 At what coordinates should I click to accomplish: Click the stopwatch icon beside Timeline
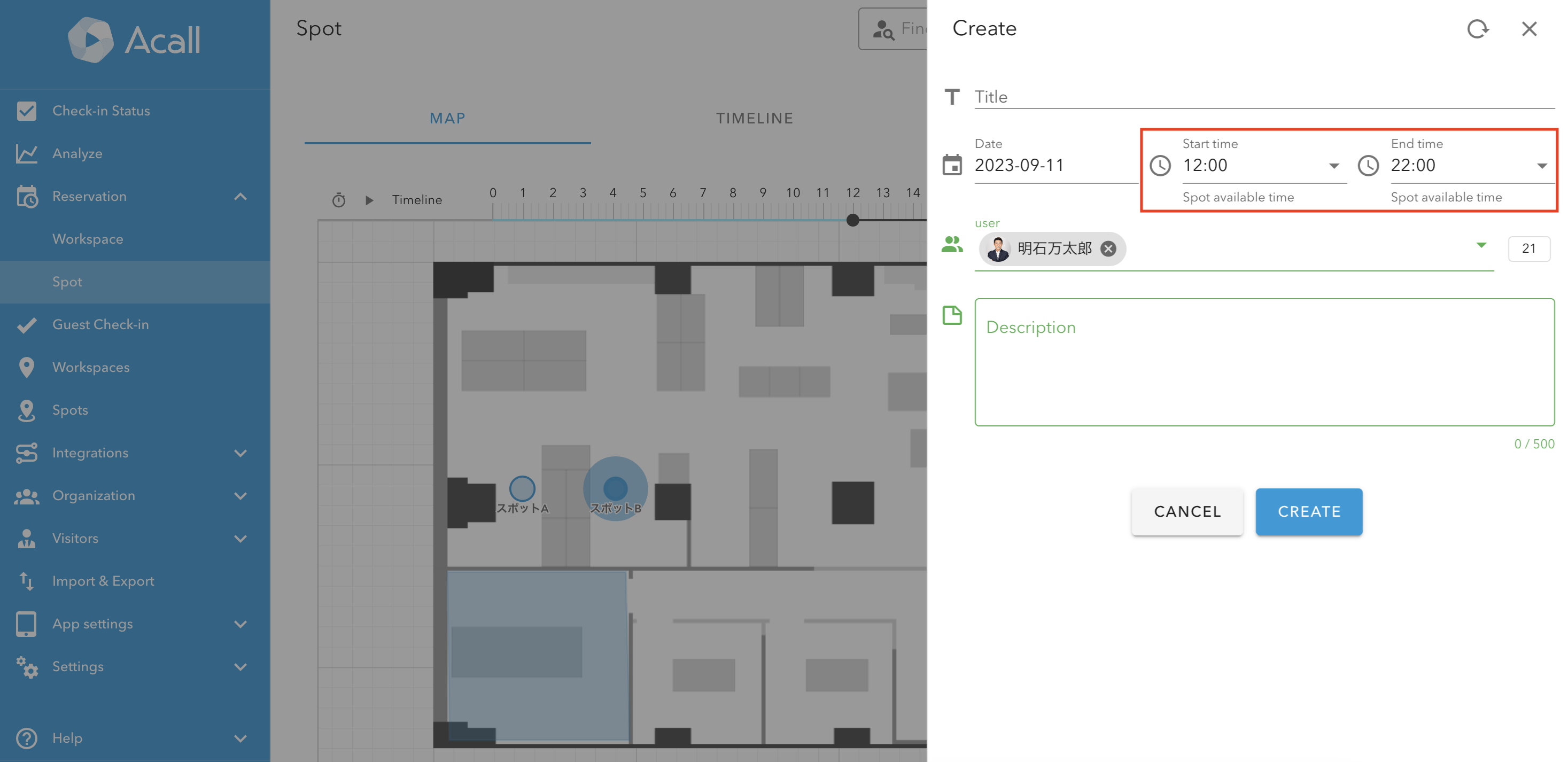click(338, 200)
